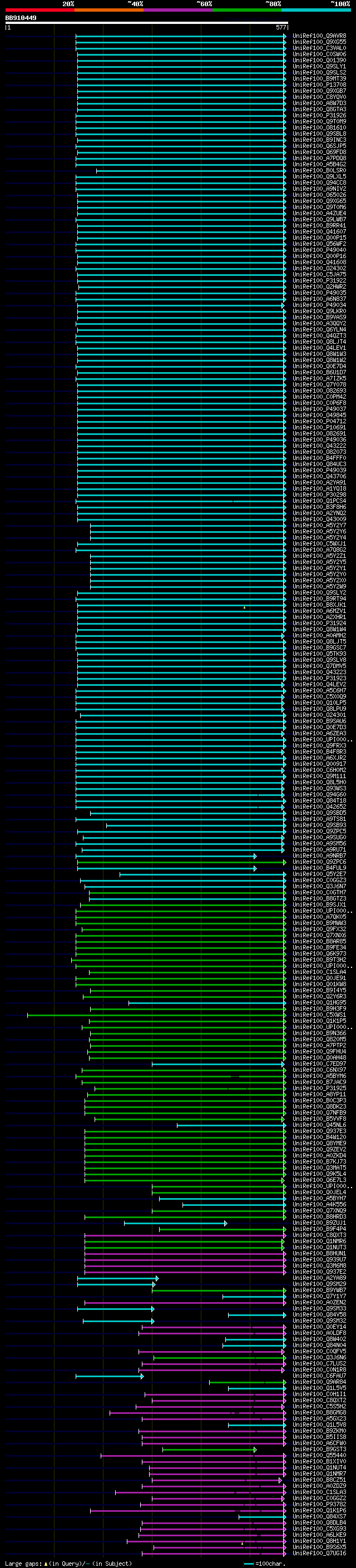Select hit UniRef100_B0LSR0
Viewport: 356px width, 1568px height.
(x=319, y=170)
